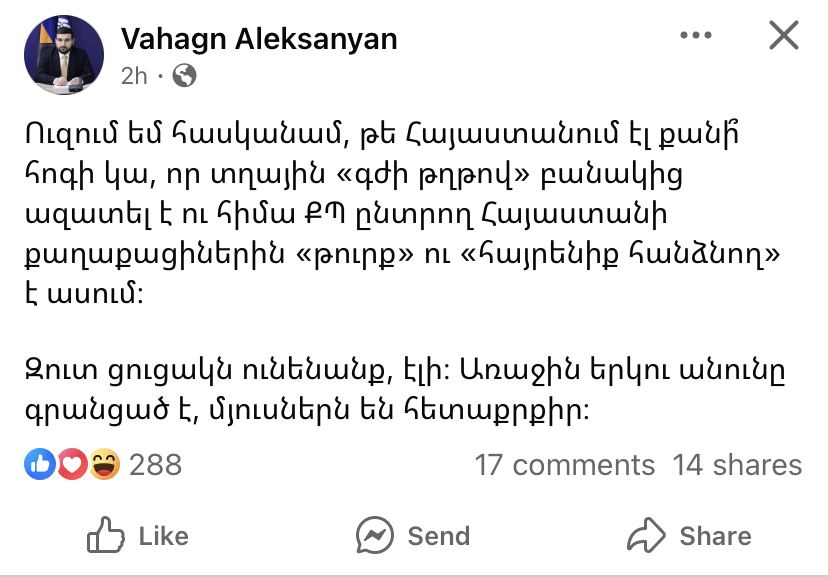Hide the post with the X button
Viewport: 828px width, 577px height.
(783, 36)
